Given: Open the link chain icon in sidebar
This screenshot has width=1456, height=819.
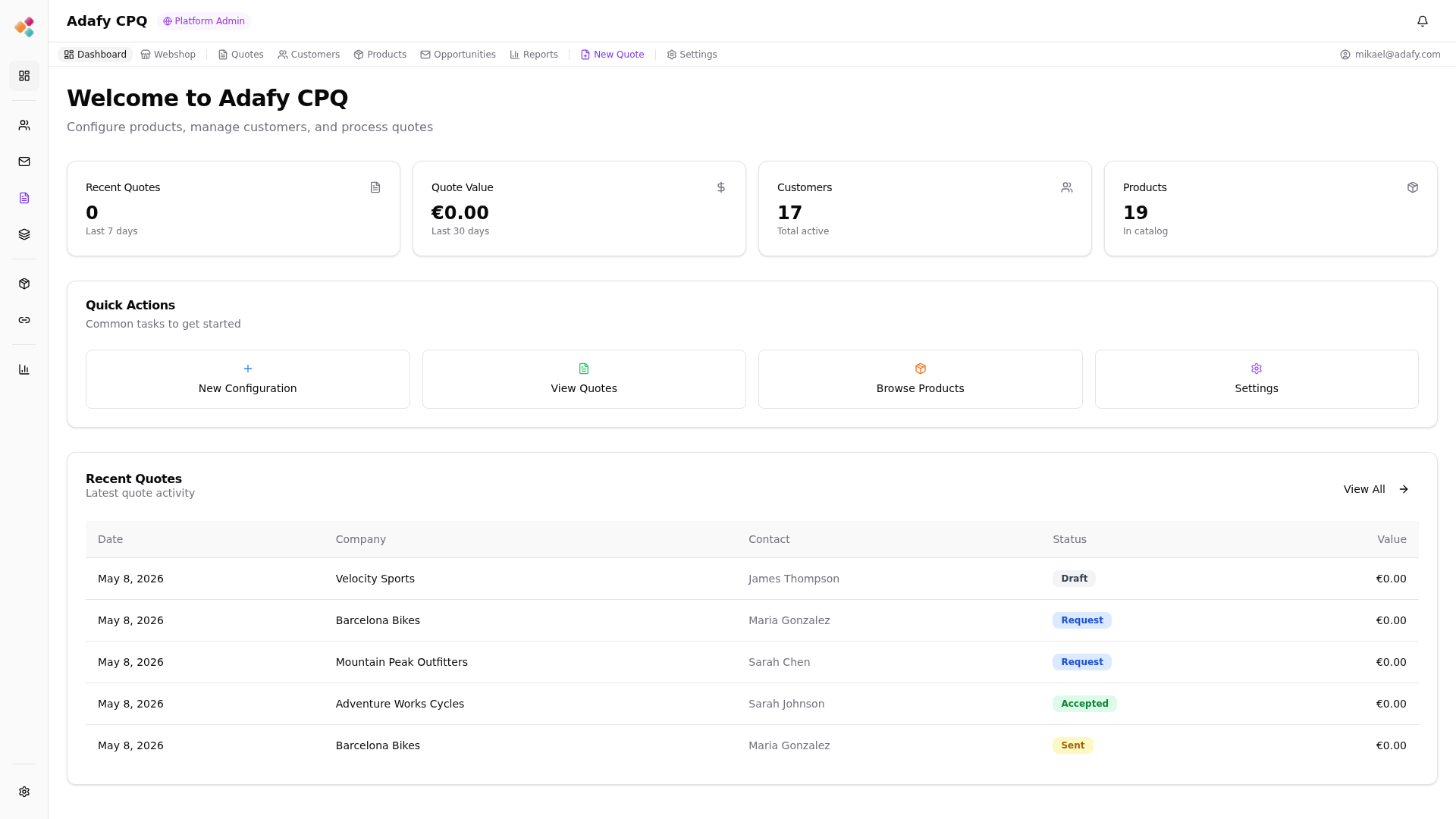Looking at the screenshot, I should tap(24, 320).
